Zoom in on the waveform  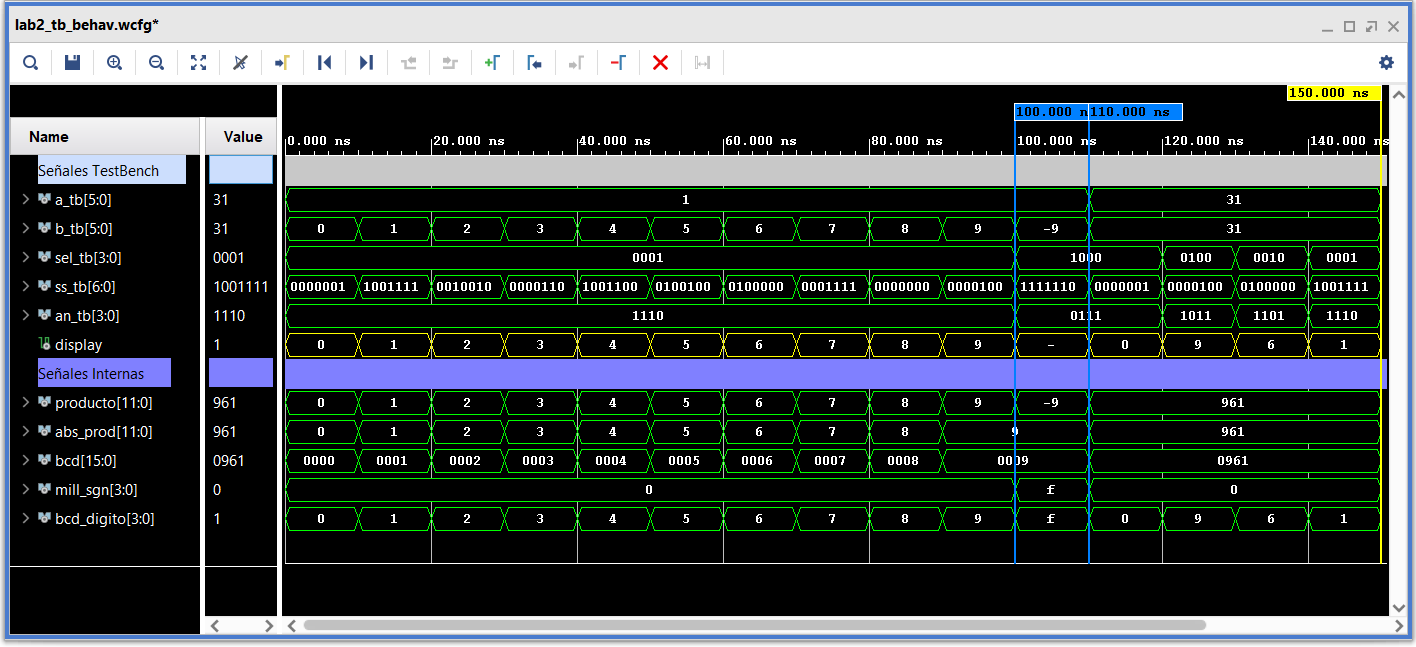point(115,63)
